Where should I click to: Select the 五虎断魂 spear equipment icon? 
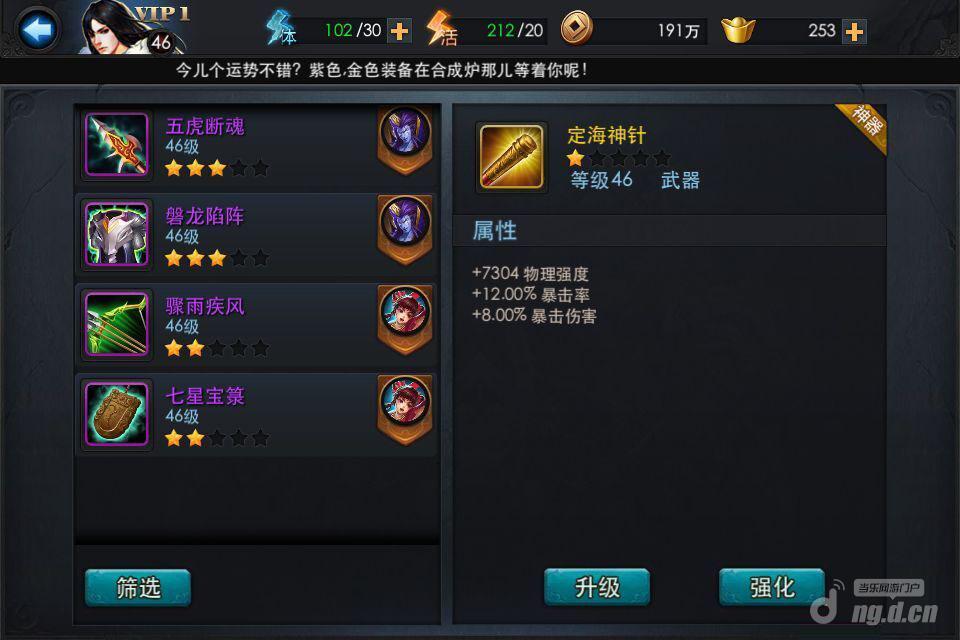(x=117, y=145)
